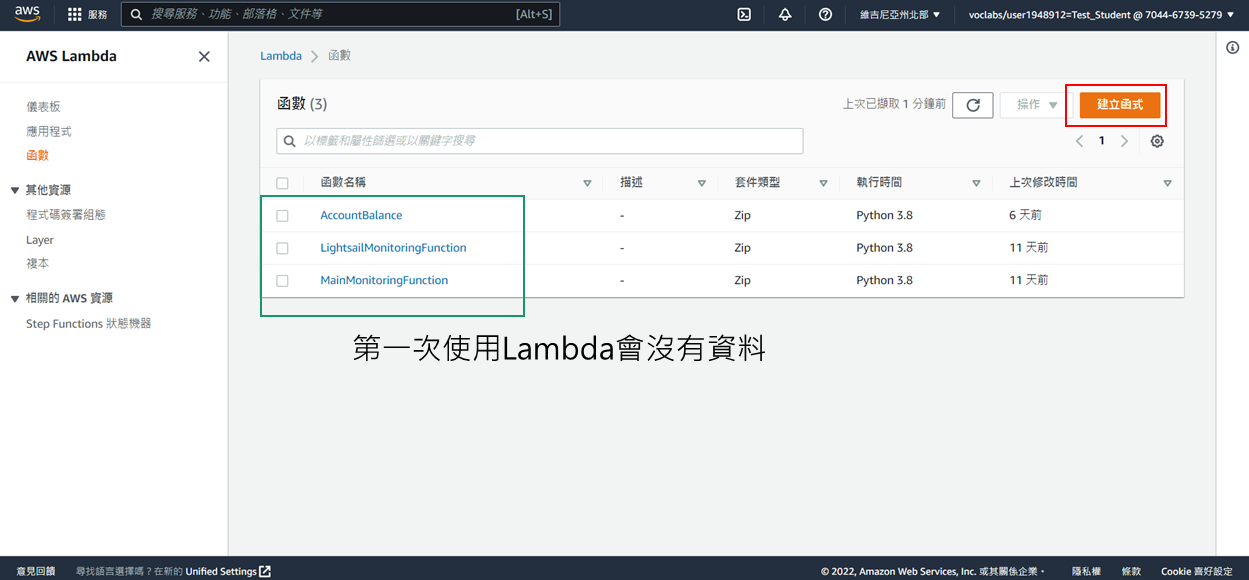Click the 建立函式 create function button
Viewport: 1249px width, 580px height.
(1119, 105)
